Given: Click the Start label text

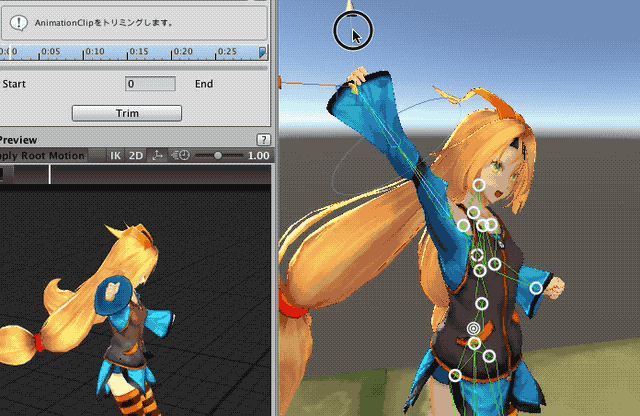Looking at the screenshot, I should (x=14, y=84).
